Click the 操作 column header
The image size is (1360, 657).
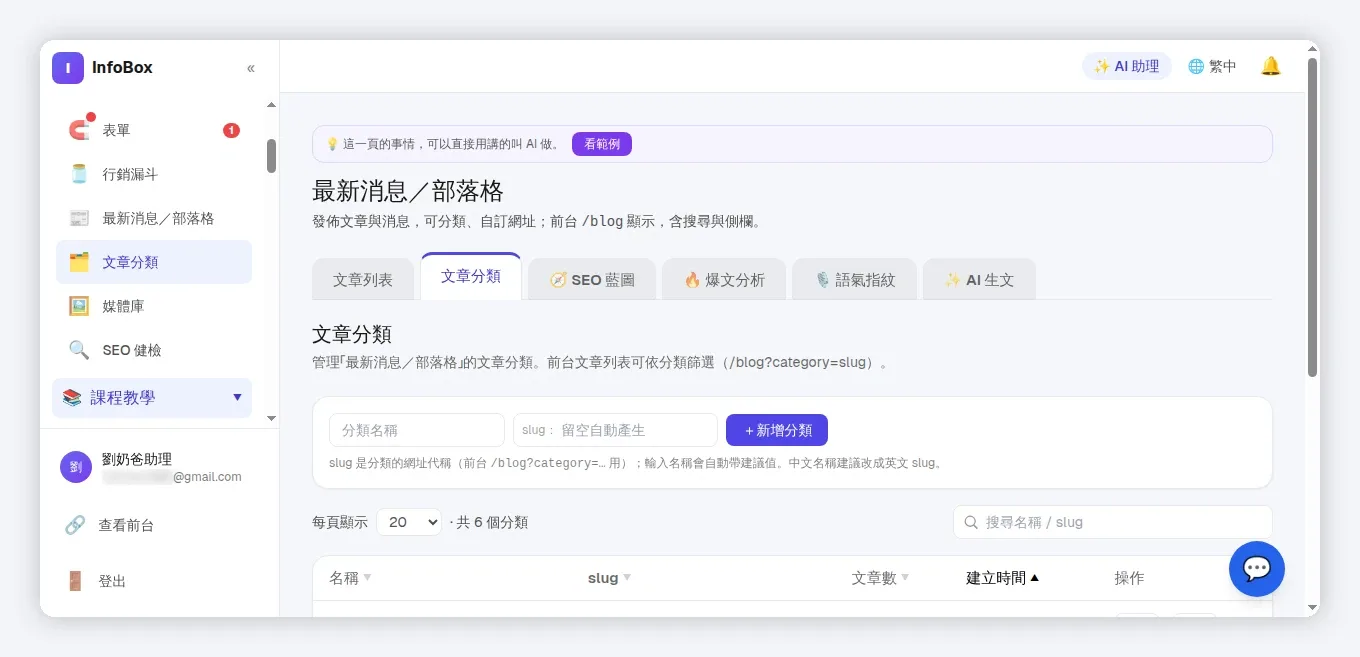[x=1129, y=578]
